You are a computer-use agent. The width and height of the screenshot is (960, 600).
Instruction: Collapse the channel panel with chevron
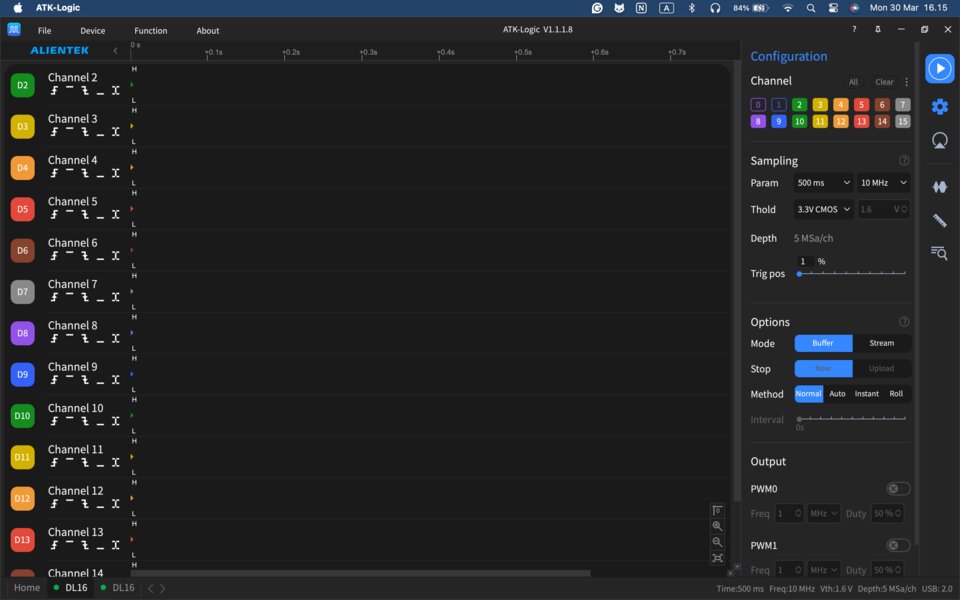(x=115, y=50)
